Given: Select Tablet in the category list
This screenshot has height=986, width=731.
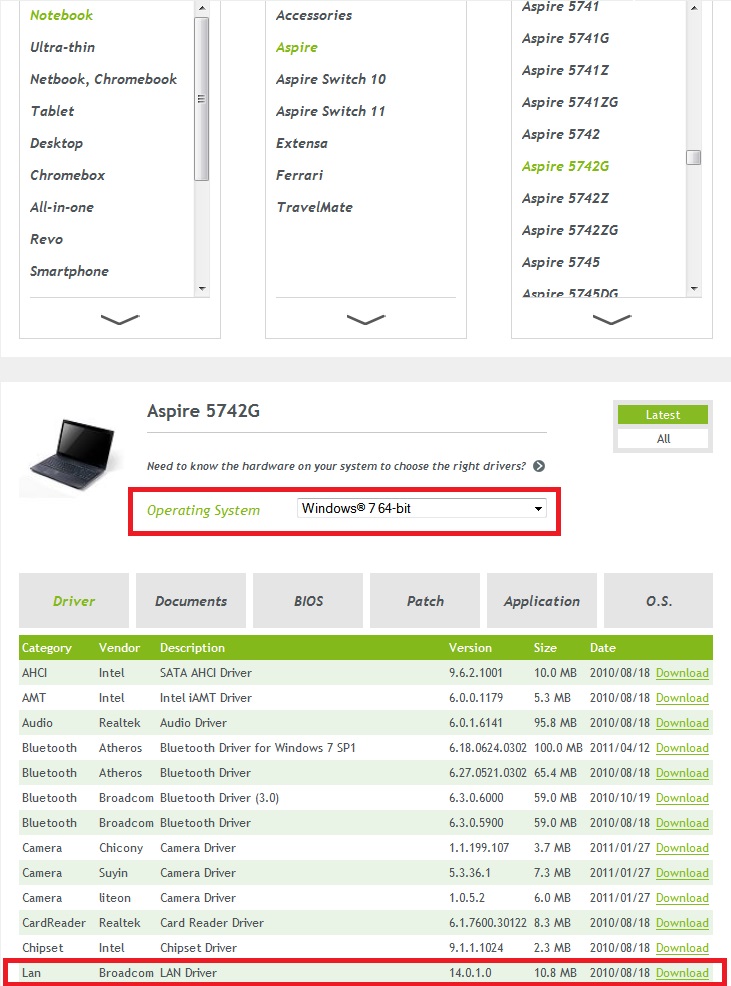Looking at the screenshot, I should [52, 111].
